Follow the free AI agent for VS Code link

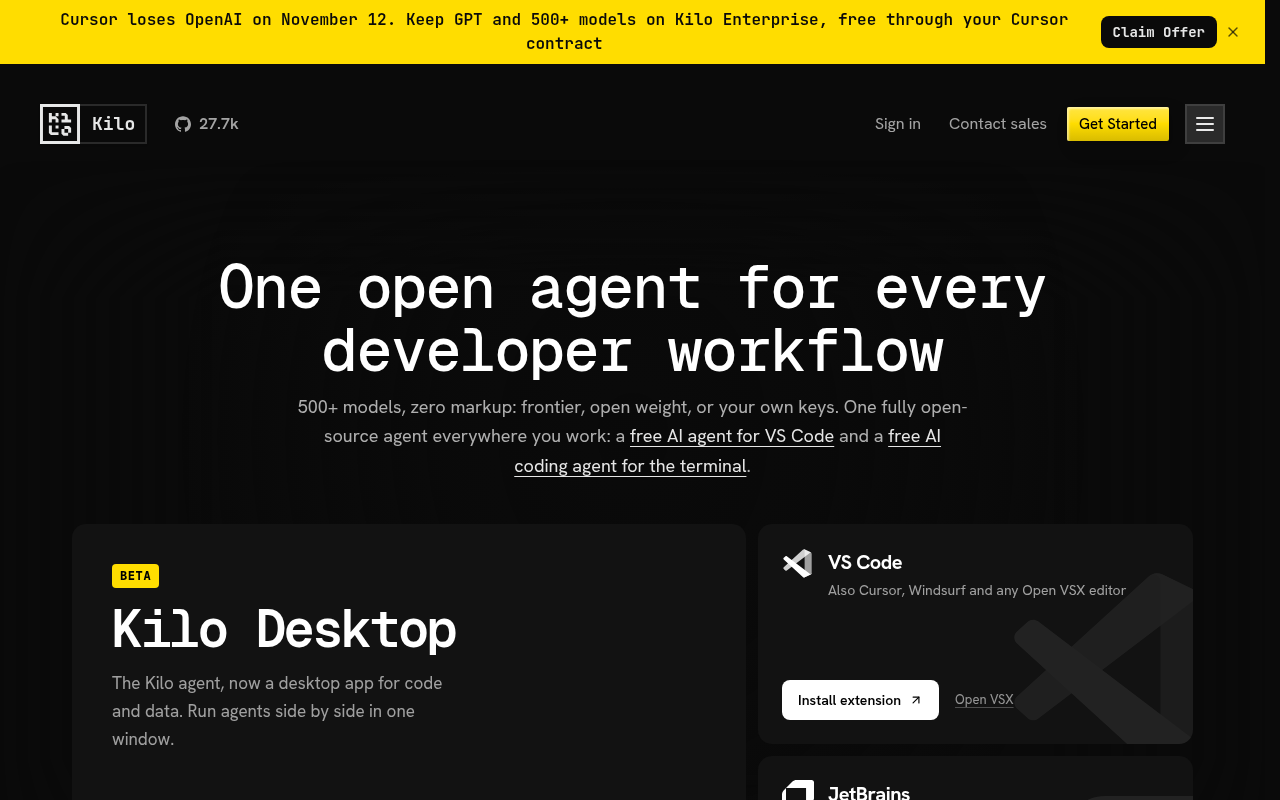pyautogui.click(x=732, y=436)
